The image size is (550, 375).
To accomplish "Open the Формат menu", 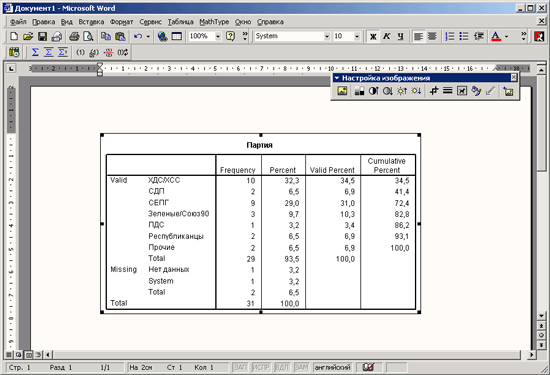I will point(121,22).
